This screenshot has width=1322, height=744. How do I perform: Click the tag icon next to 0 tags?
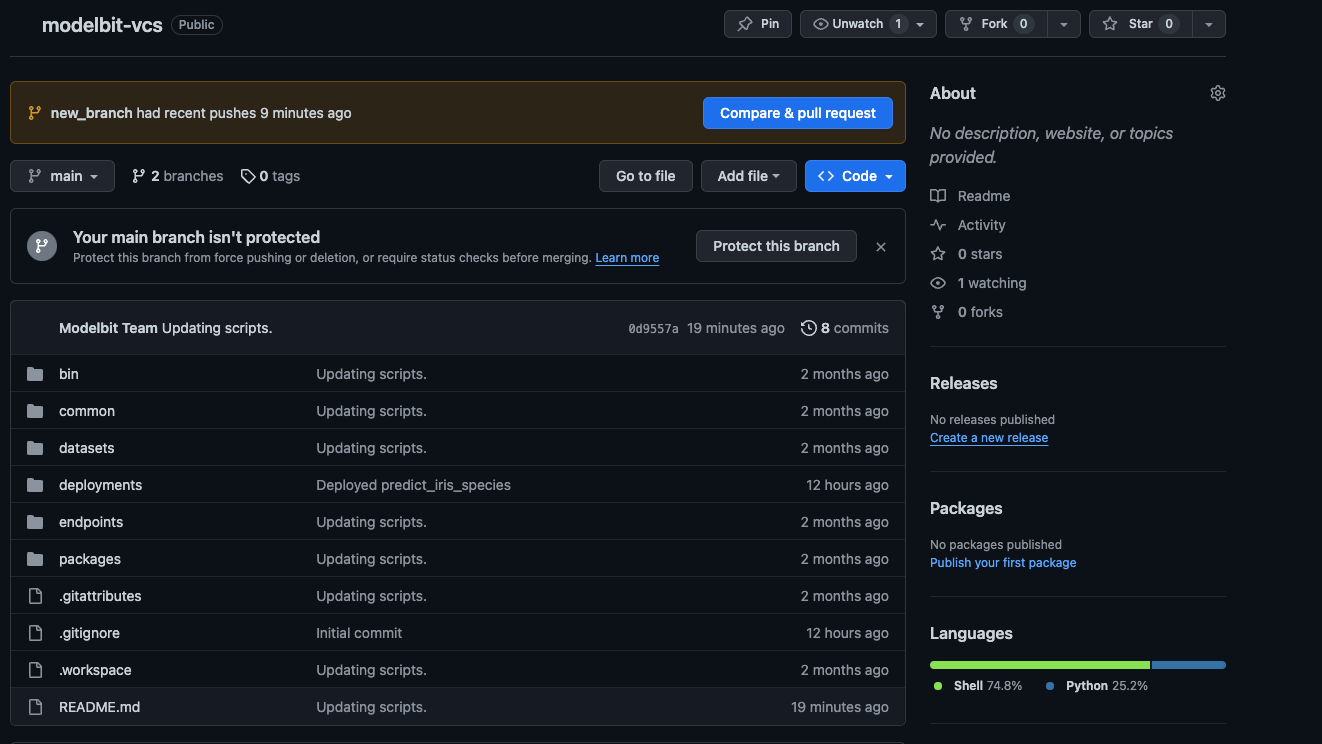click(248, 176)
